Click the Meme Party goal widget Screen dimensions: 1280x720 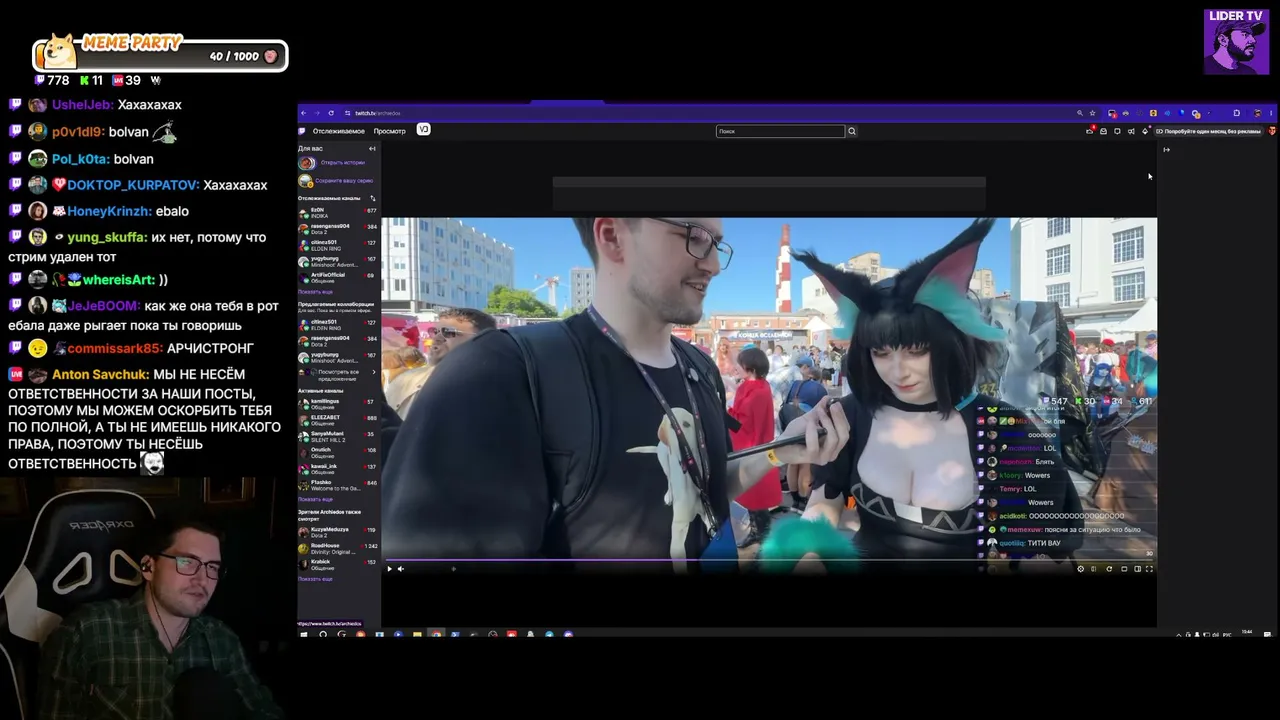pyautogui.click(x=160, y=55)
